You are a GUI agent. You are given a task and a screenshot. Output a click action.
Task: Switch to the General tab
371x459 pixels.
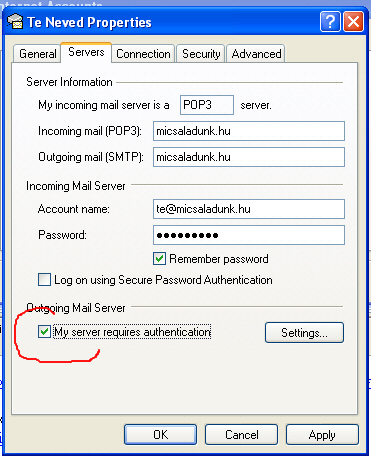tap(38, 54)
